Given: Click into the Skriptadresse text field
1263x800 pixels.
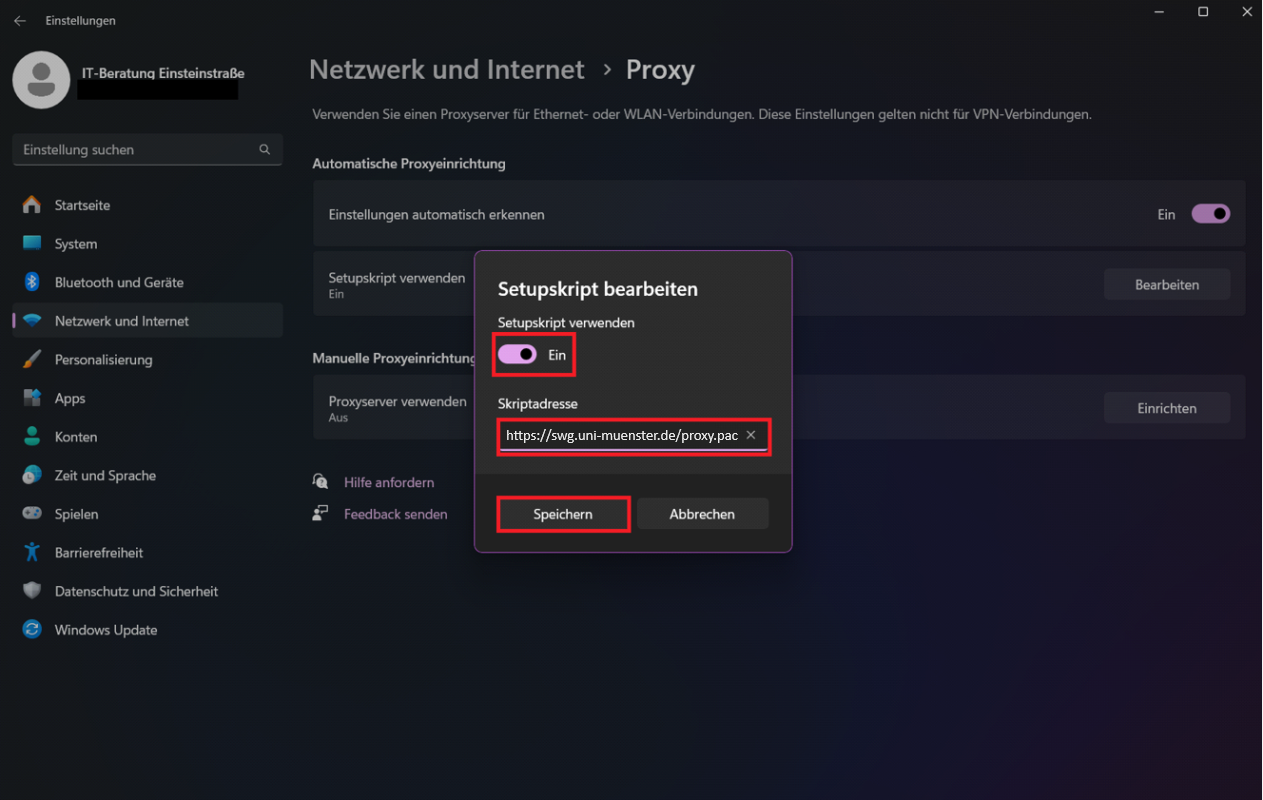Looking at the screenshot, I should tap(620, 436).
